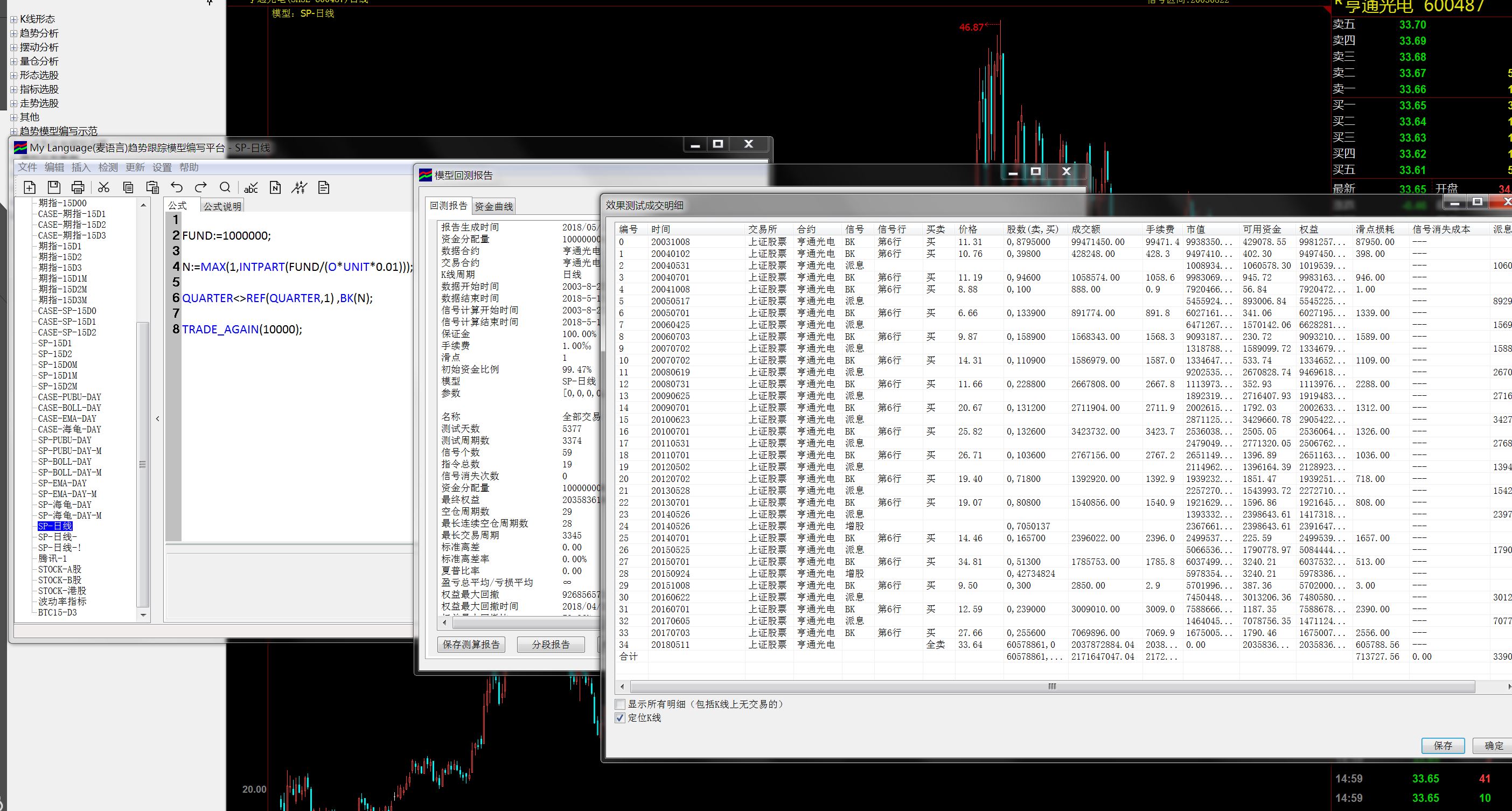Click the abc syntax check icon
The height and width of the screenshot is (811, 1512).
250,188
